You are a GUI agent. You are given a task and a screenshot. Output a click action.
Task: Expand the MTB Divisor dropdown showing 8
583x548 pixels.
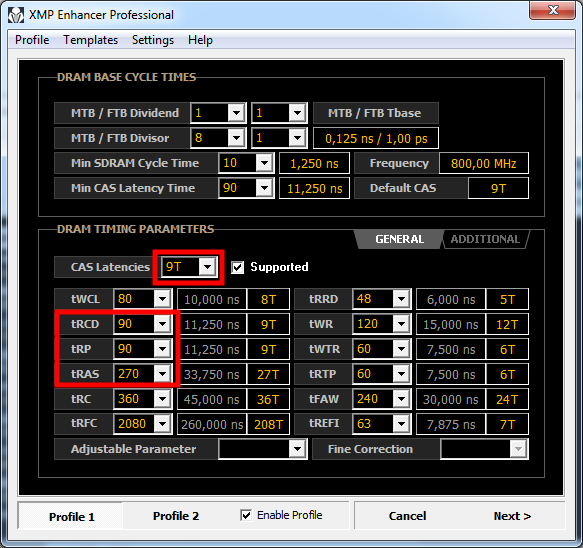pos(236,138)
